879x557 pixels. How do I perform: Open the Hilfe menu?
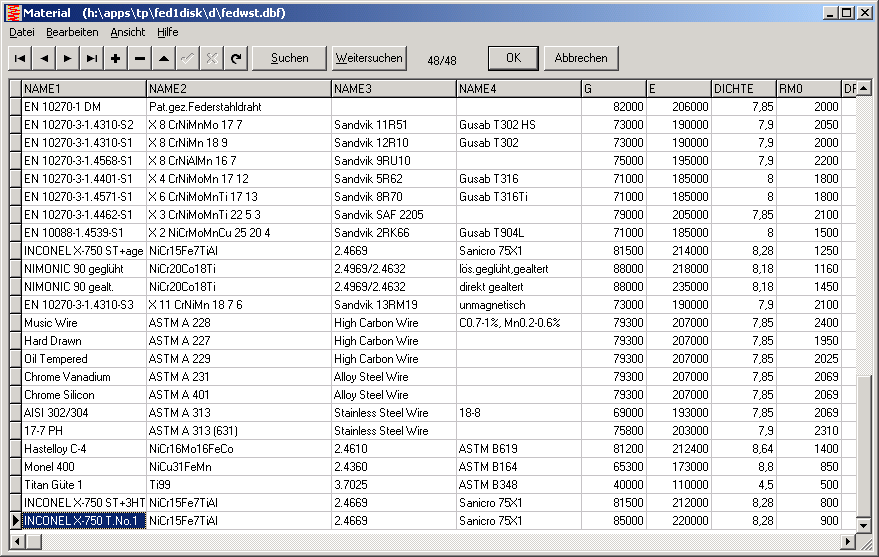[168, 32]
